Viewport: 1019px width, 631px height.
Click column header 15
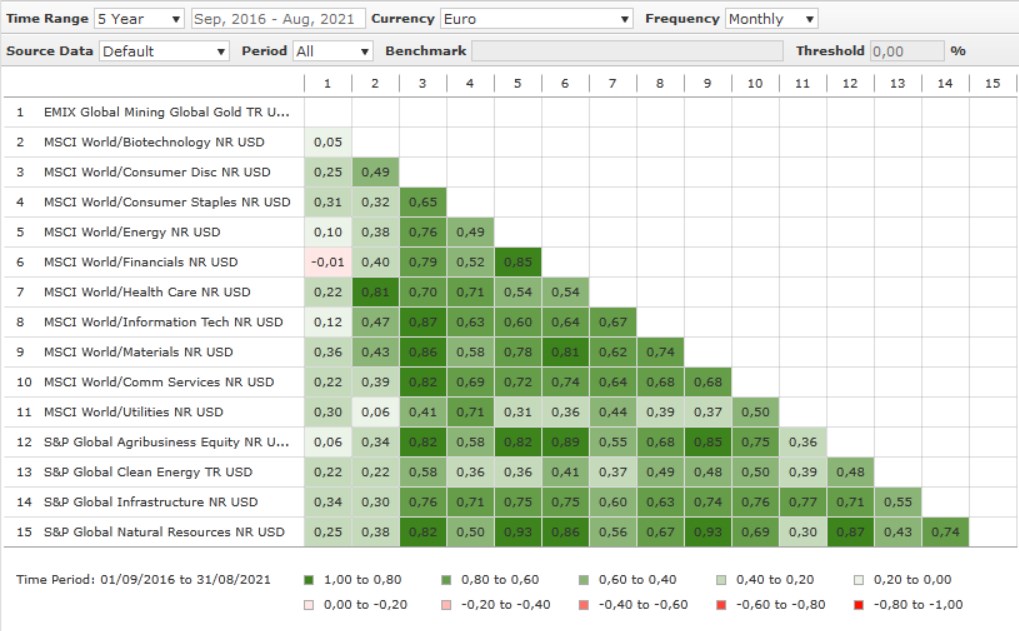(x=992, y=83)
